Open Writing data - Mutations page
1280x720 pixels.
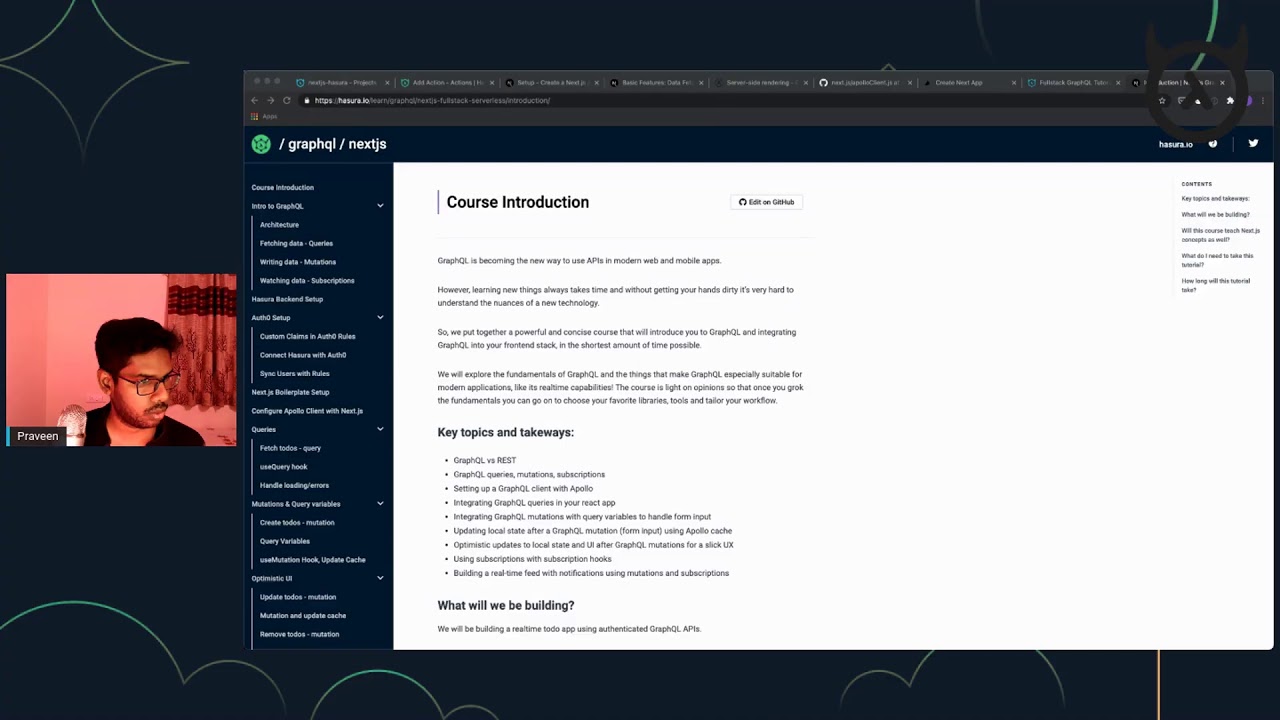coord(298,262)
